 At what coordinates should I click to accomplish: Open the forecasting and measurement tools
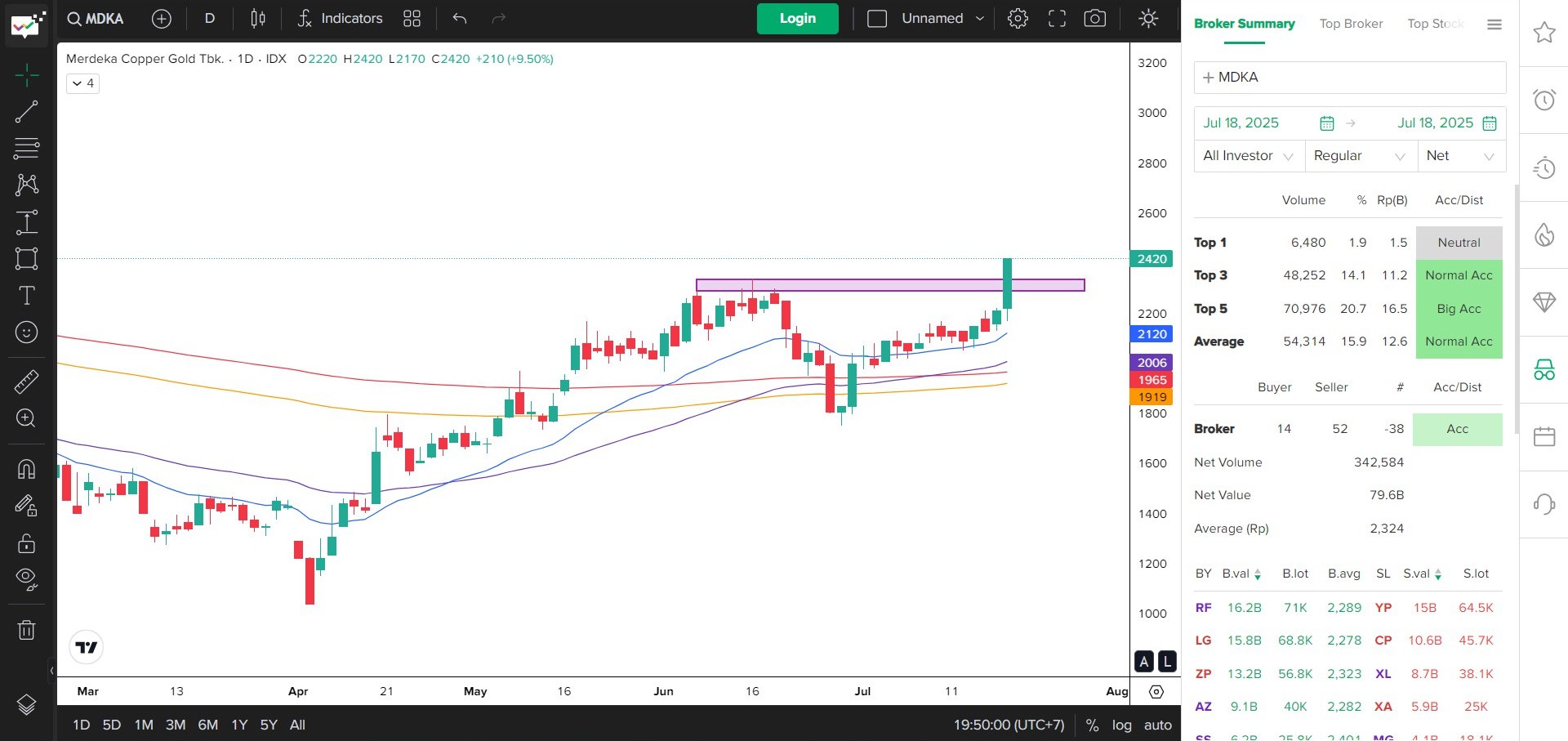pos(27,221)
